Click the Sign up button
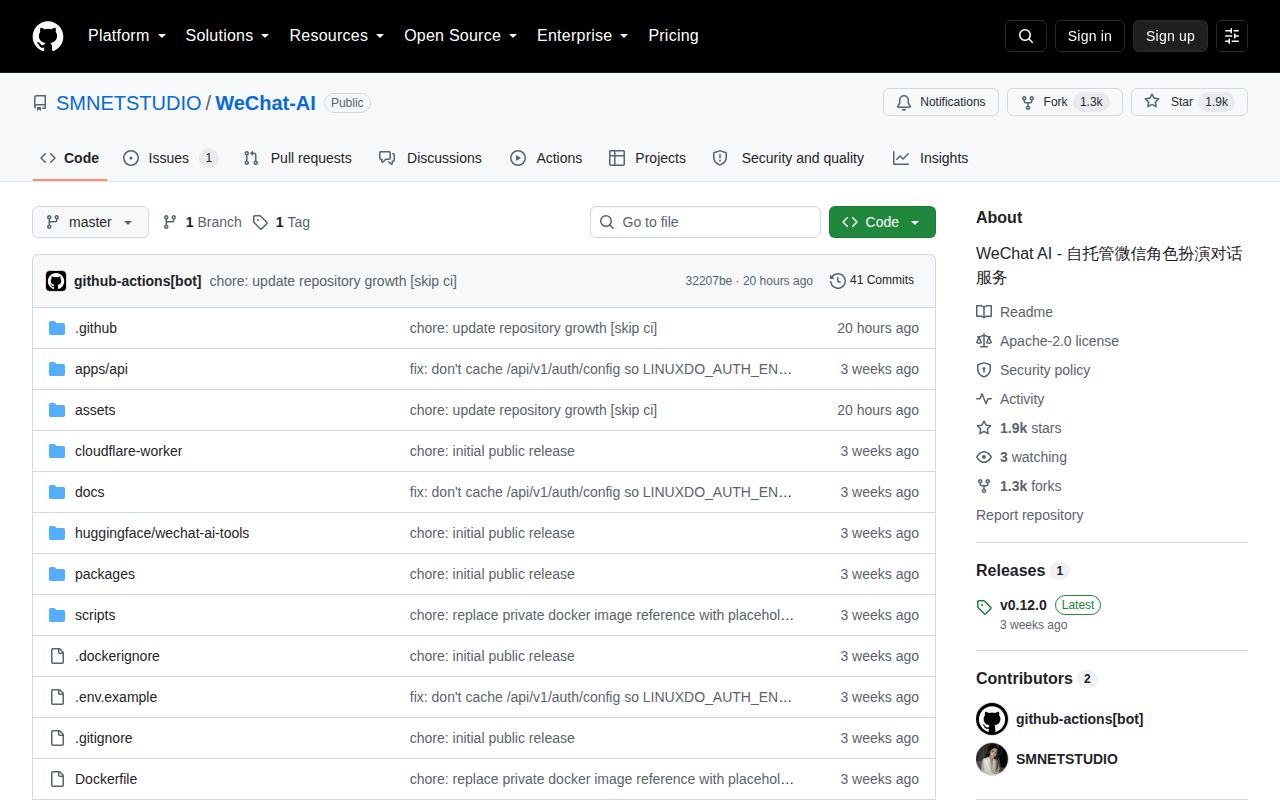Image resolution: width=1280 pixels, height=800 pixels. [x=1170, y=36]
